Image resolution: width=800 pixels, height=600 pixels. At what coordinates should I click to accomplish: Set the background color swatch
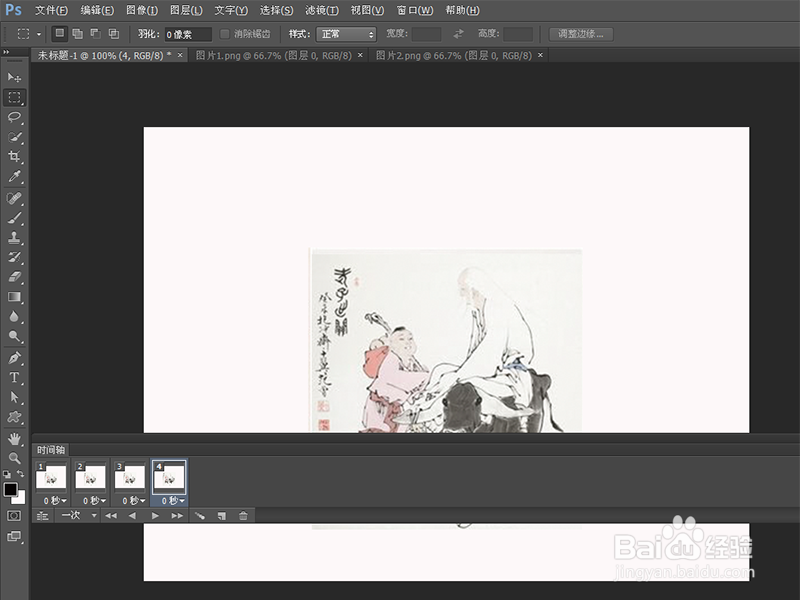20,498
